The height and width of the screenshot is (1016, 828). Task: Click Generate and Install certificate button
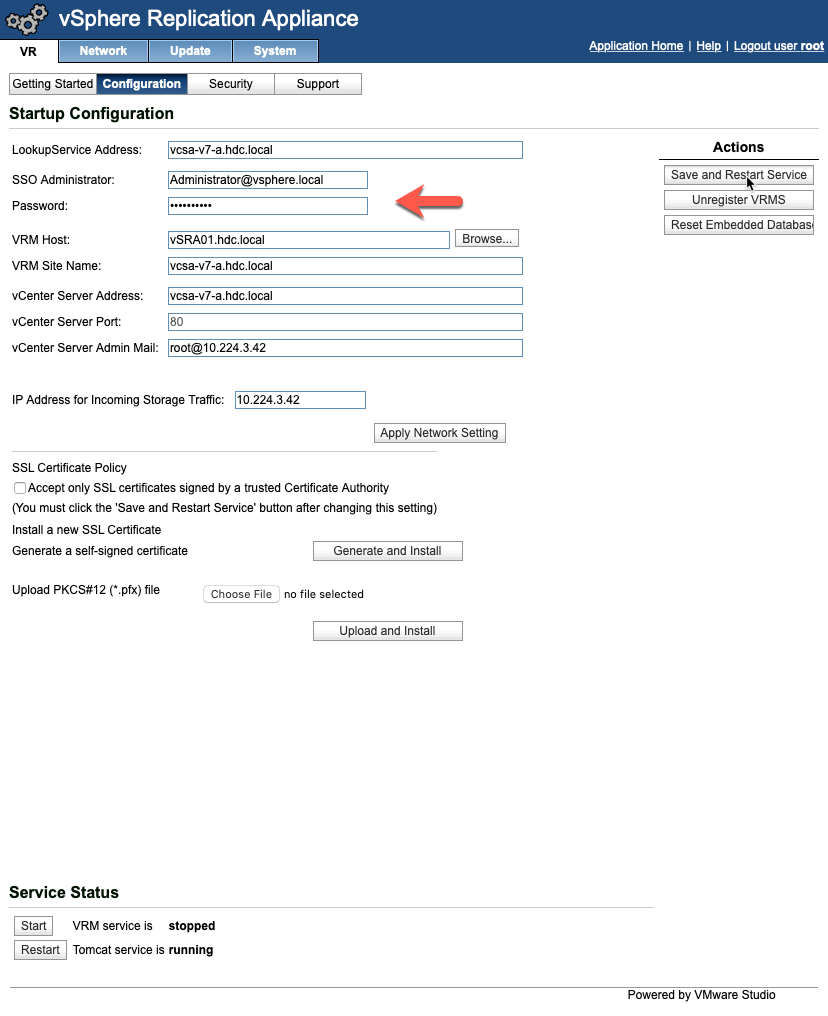pos(387,551)
